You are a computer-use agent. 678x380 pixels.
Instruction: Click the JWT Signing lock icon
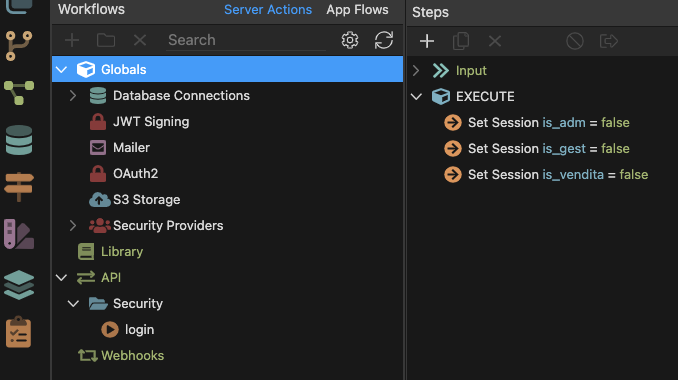98,121
